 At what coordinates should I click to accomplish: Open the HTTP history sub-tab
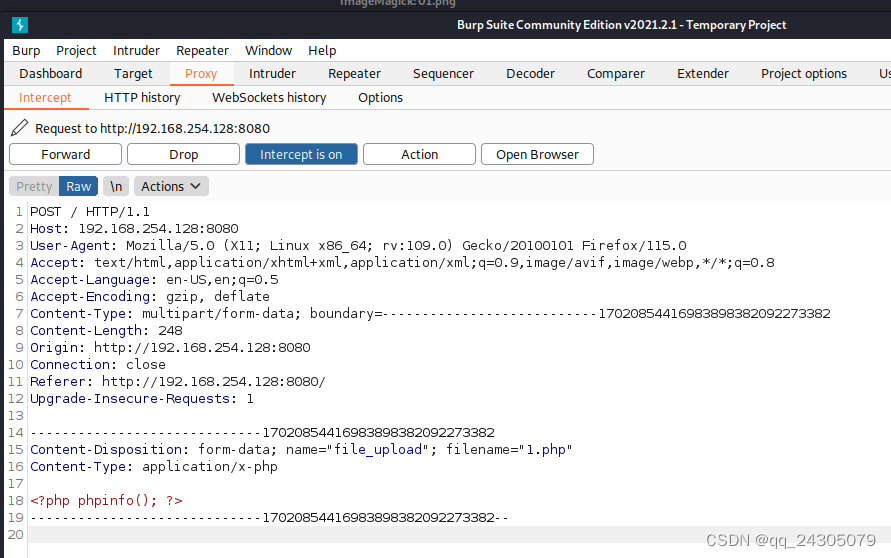pyautogui.click(x=142, y=98)
